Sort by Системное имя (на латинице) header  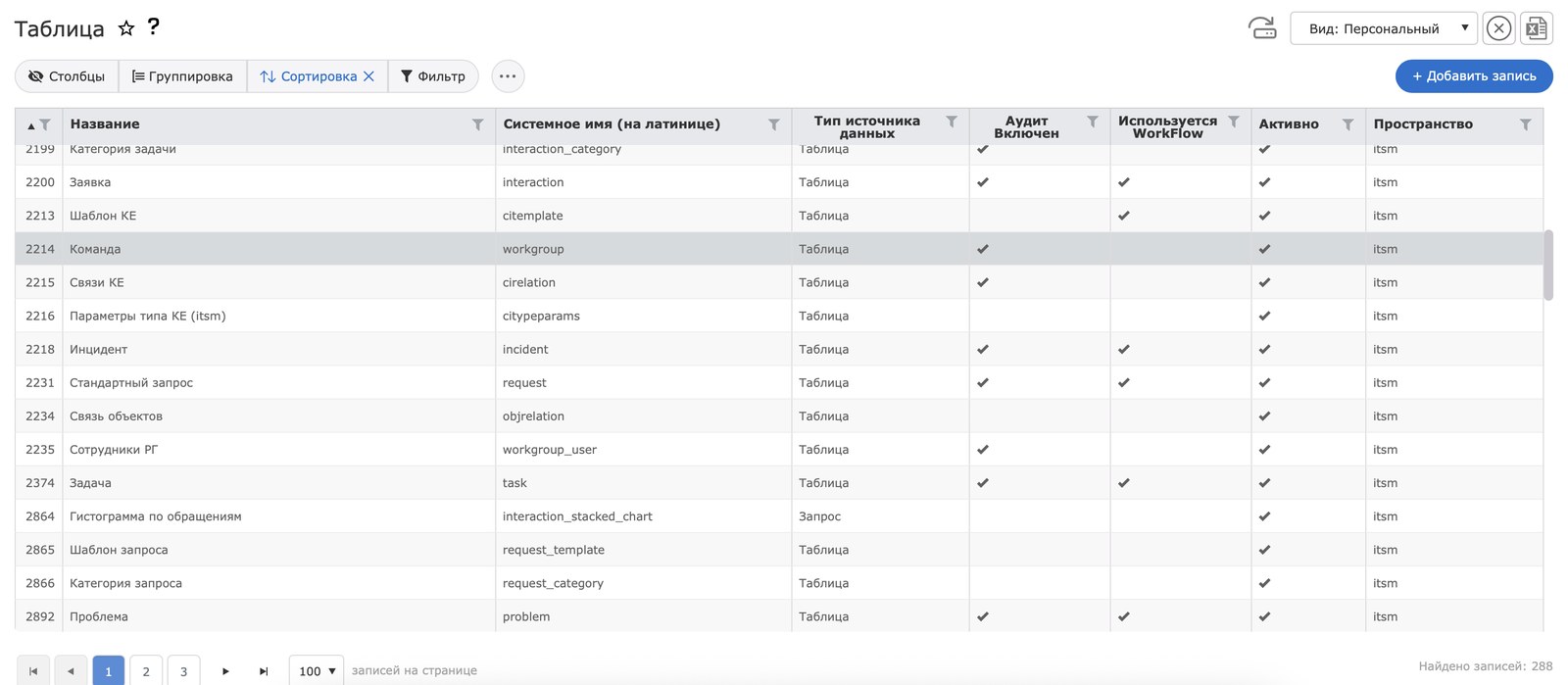coord(612,124)
